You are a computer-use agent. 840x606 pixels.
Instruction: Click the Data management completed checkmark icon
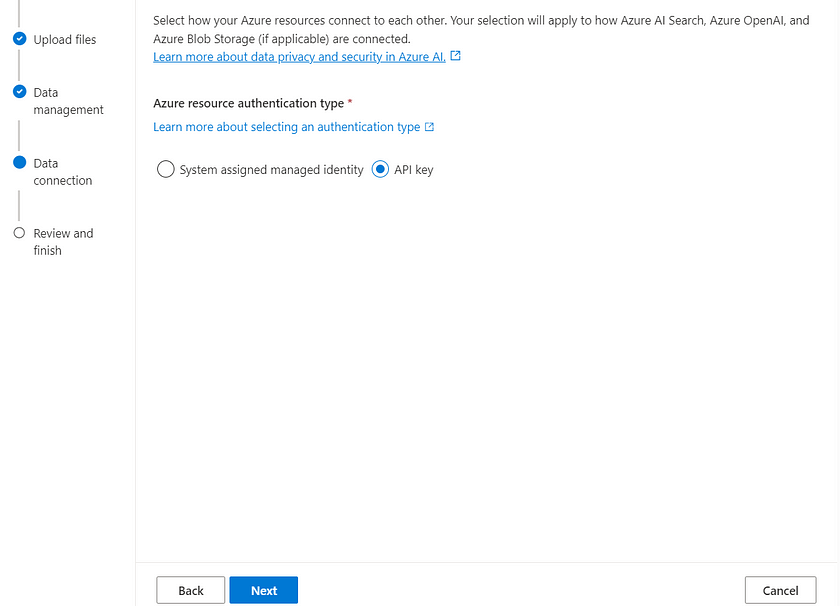19,92
